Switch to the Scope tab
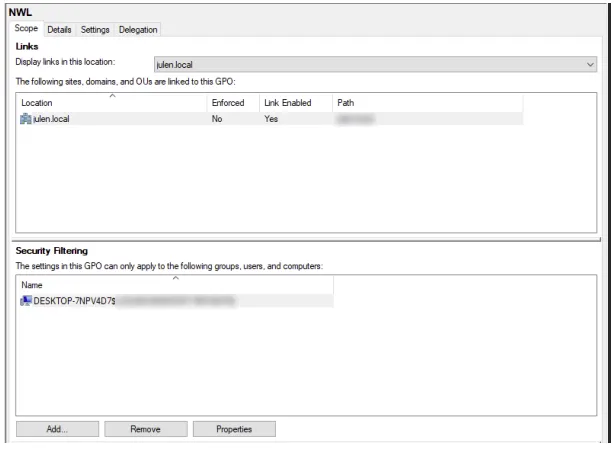 [26, 28]
